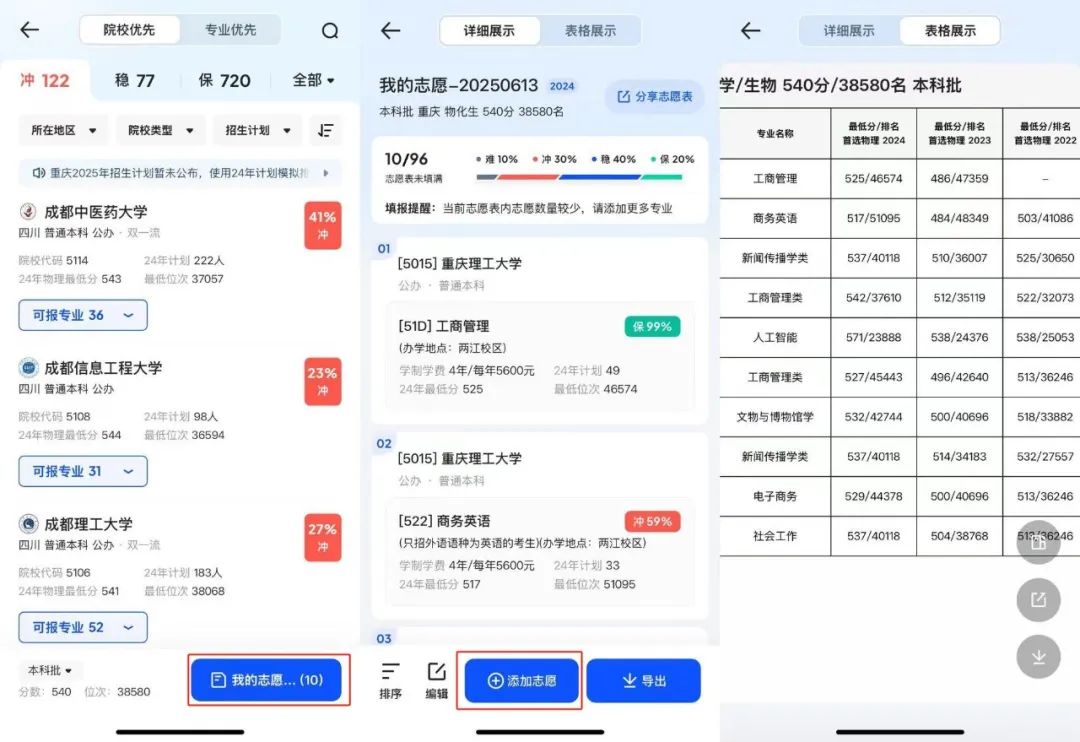Open the 全部 dropdown
1080x742 pixels.
313,80
